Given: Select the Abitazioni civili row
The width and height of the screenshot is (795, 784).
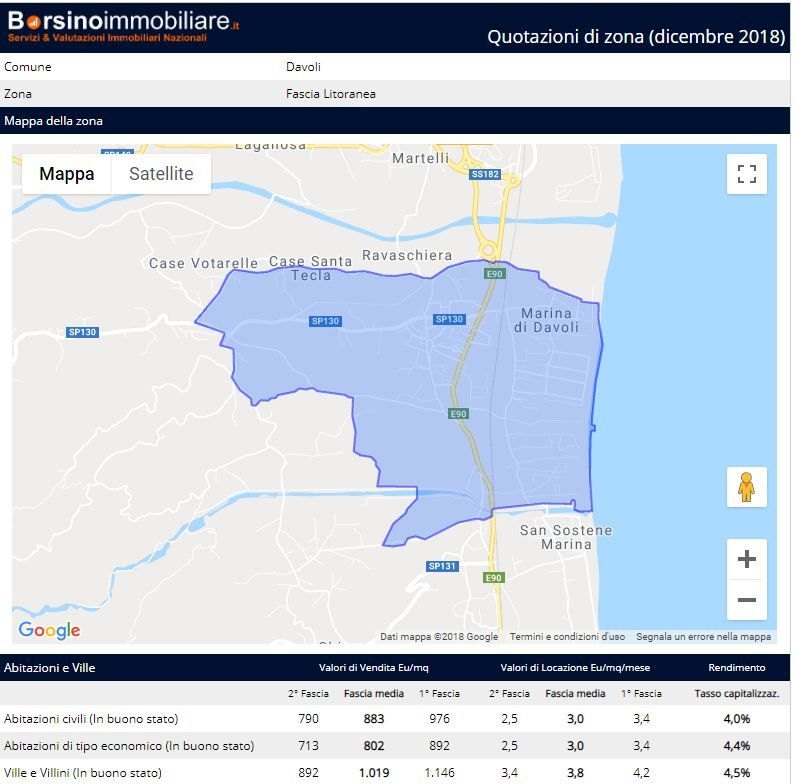Looking at the screenshot, I should pyautogui.click(x=91, y=719).
